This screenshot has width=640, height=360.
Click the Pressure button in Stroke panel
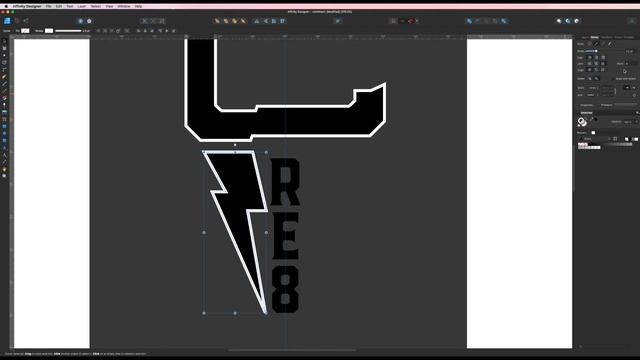point(607,105)
